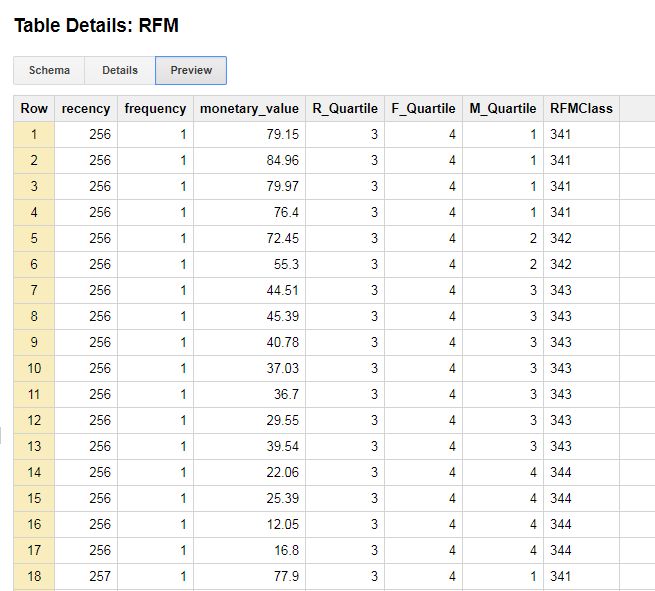Click the R_Quartile column header
The image size is (655, 591).
345,109
